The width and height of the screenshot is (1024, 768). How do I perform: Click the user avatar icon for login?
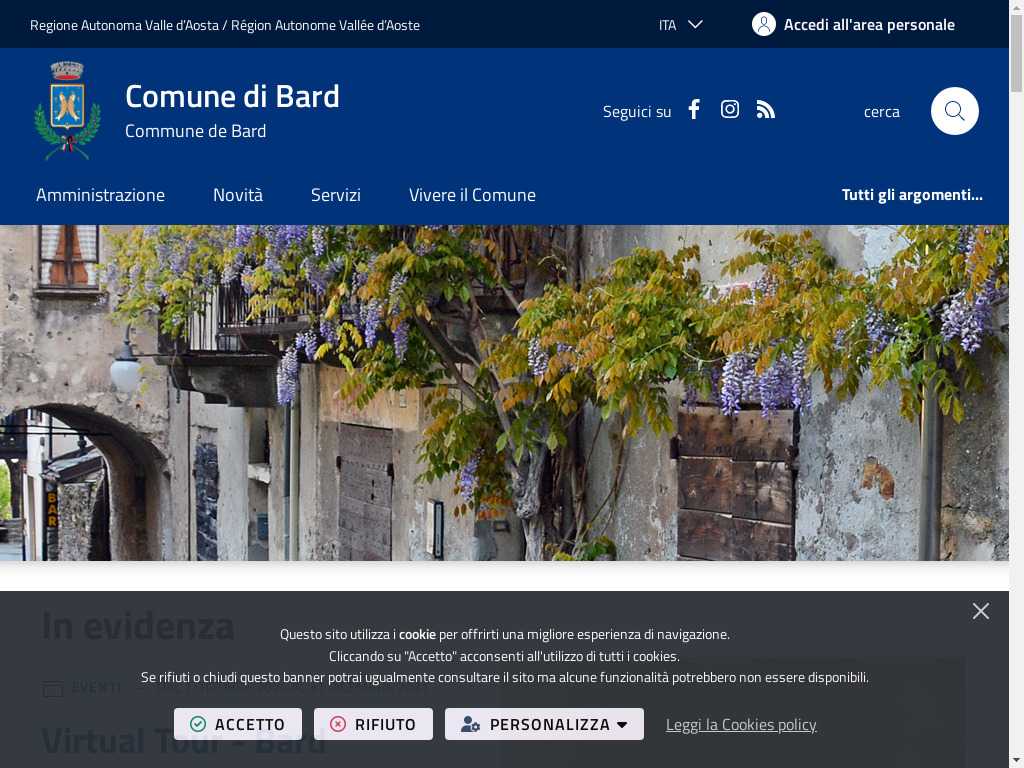[x=763, y=25]
